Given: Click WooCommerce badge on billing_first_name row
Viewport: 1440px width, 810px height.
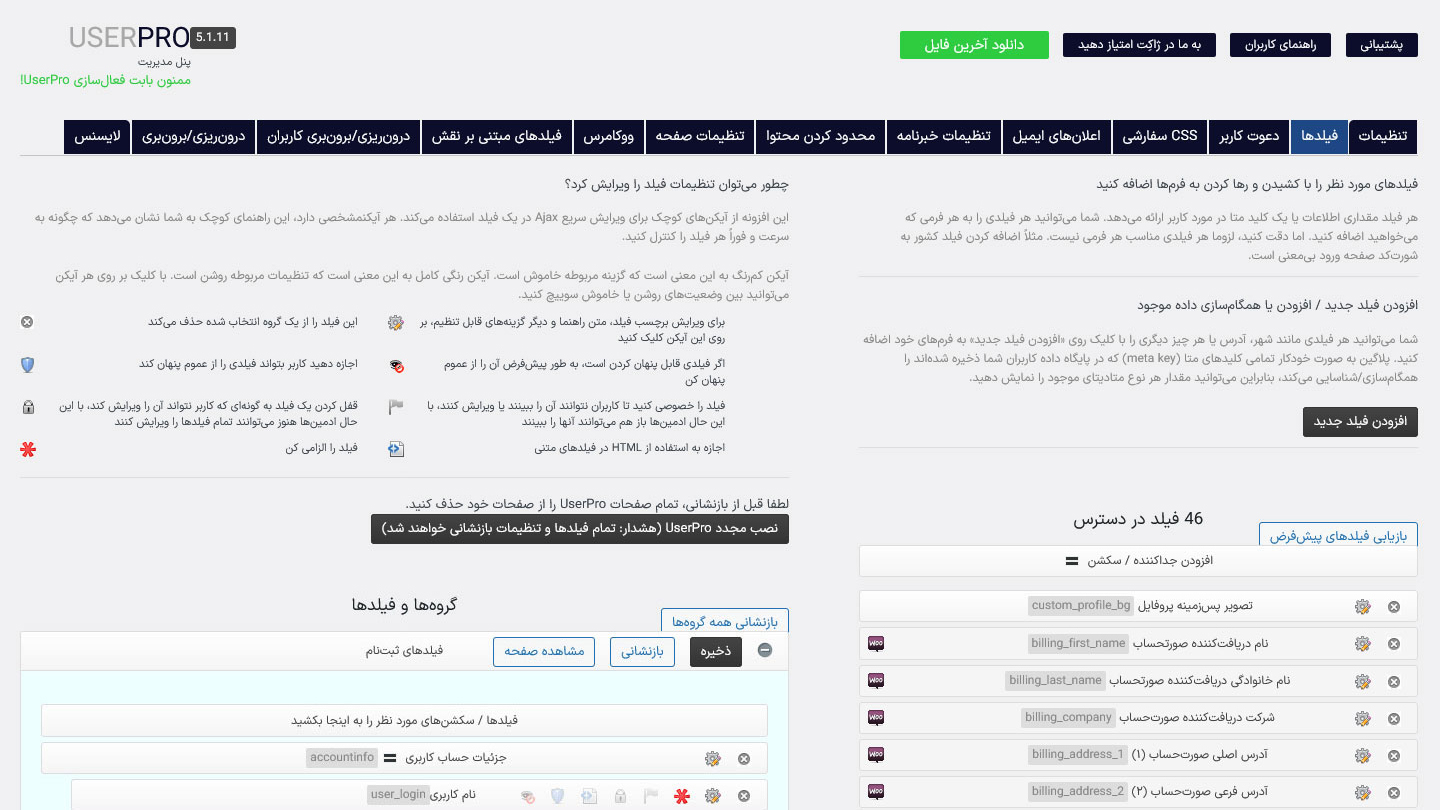Looking at the screenshot, I should 876,643.
